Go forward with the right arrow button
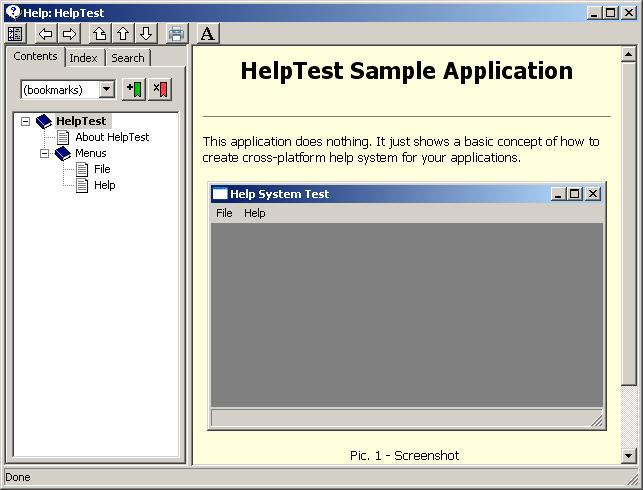 click(x=69, y=34)
